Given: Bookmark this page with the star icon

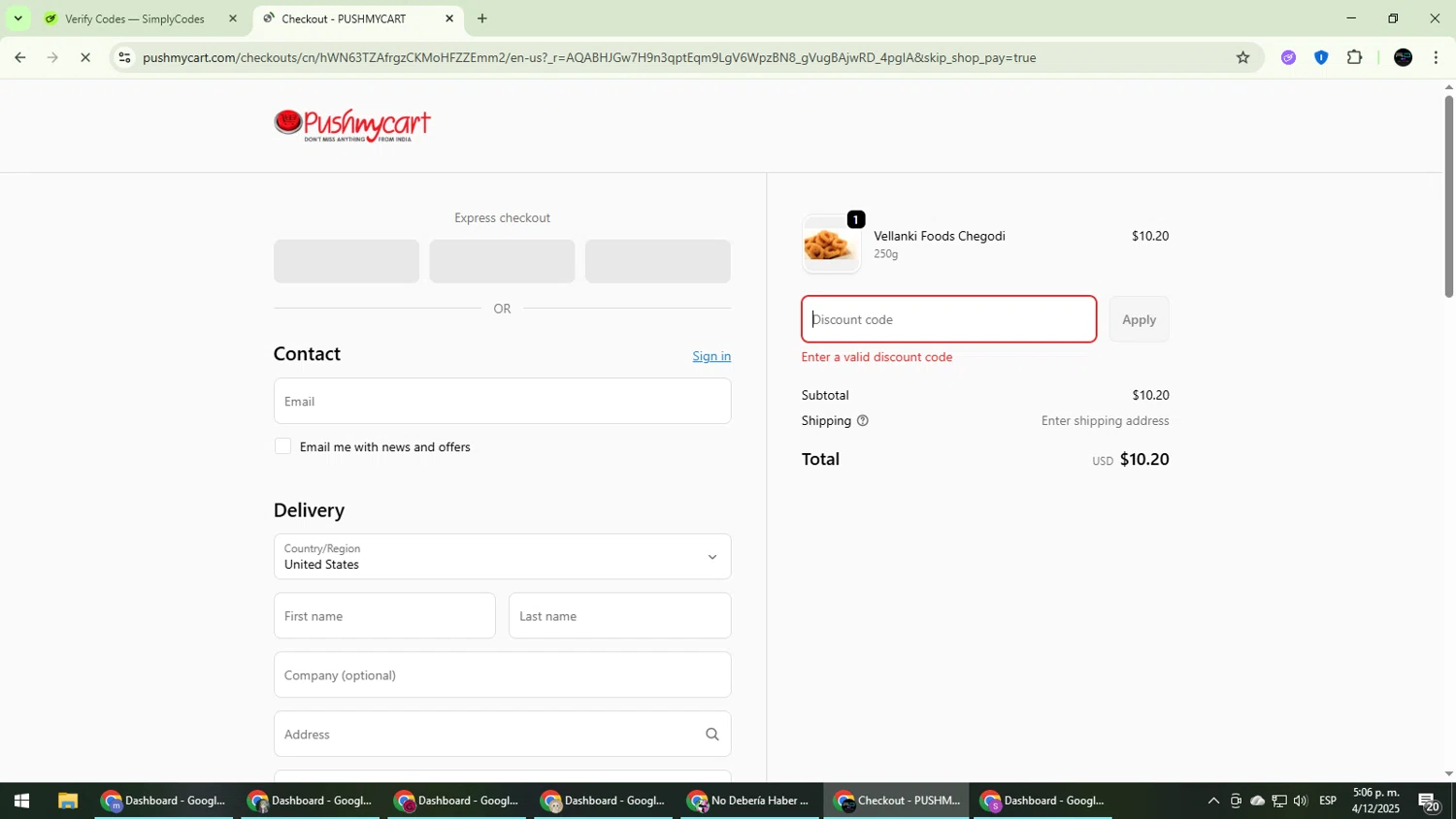Looking at the screenshot, I should tap(1242, 58).
